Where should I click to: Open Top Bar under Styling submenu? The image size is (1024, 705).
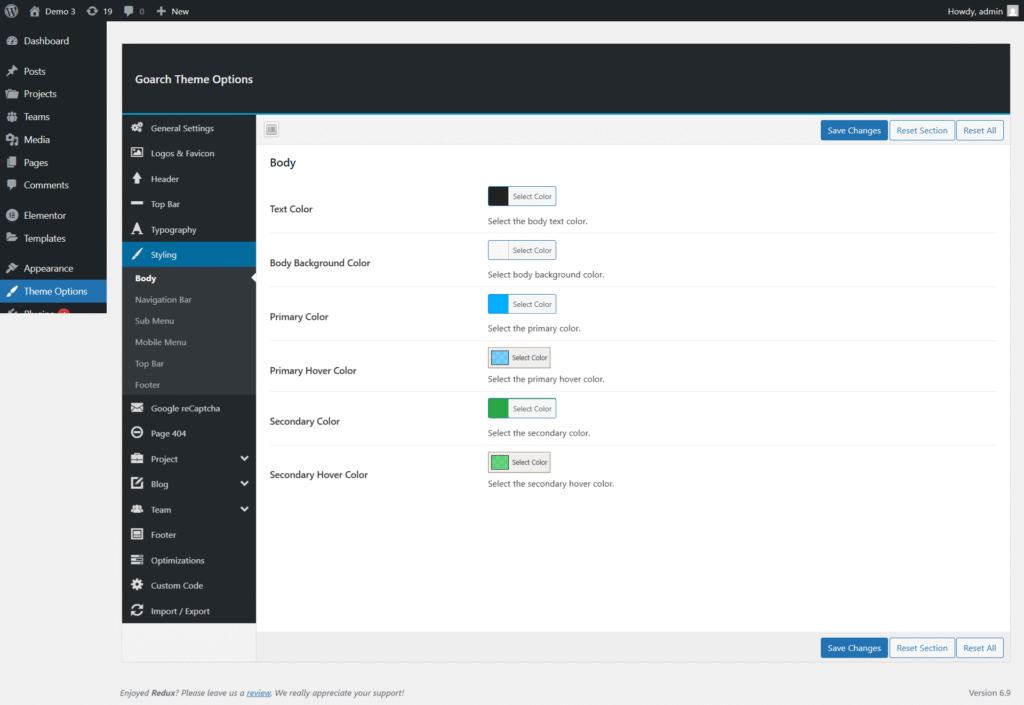point(150,364)
